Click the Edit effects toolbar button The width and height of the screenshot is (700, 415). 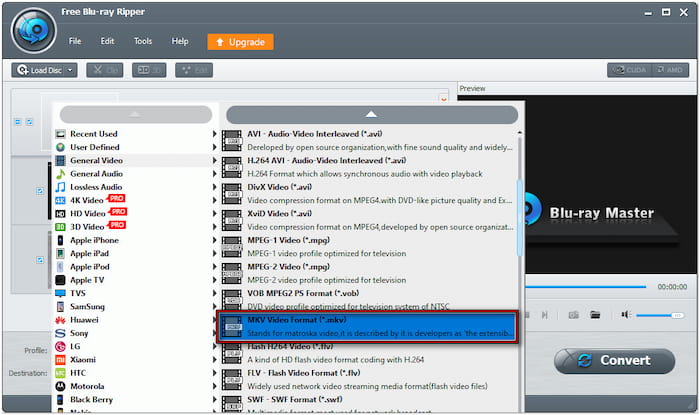pyautogui.click(x=194, y=70)
